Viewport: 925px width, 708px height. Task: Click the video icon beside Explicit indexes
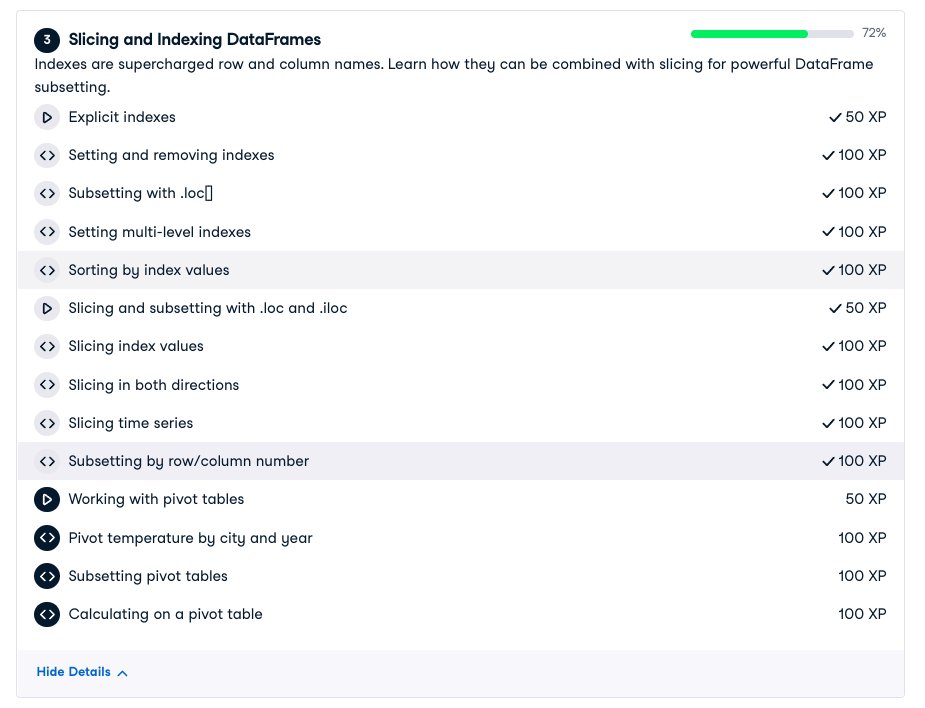pos(47,117)
